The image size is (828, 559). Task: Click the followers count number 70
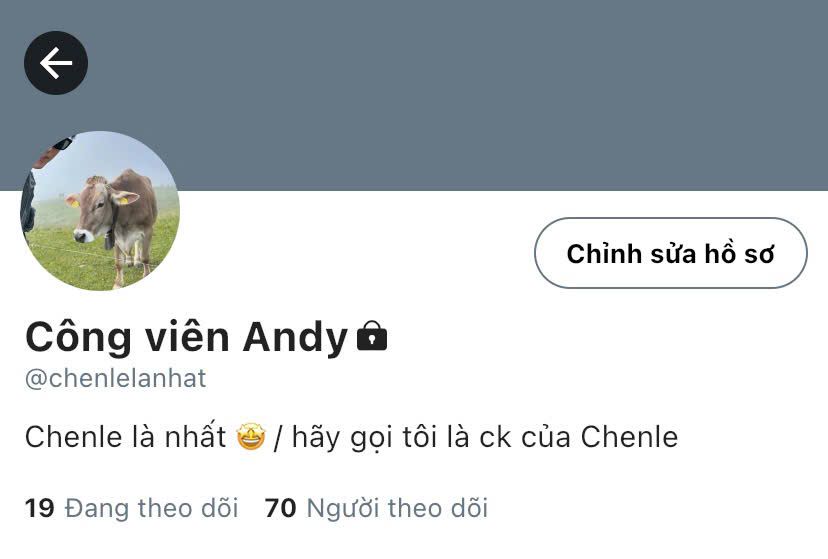(x=280, y=508)
